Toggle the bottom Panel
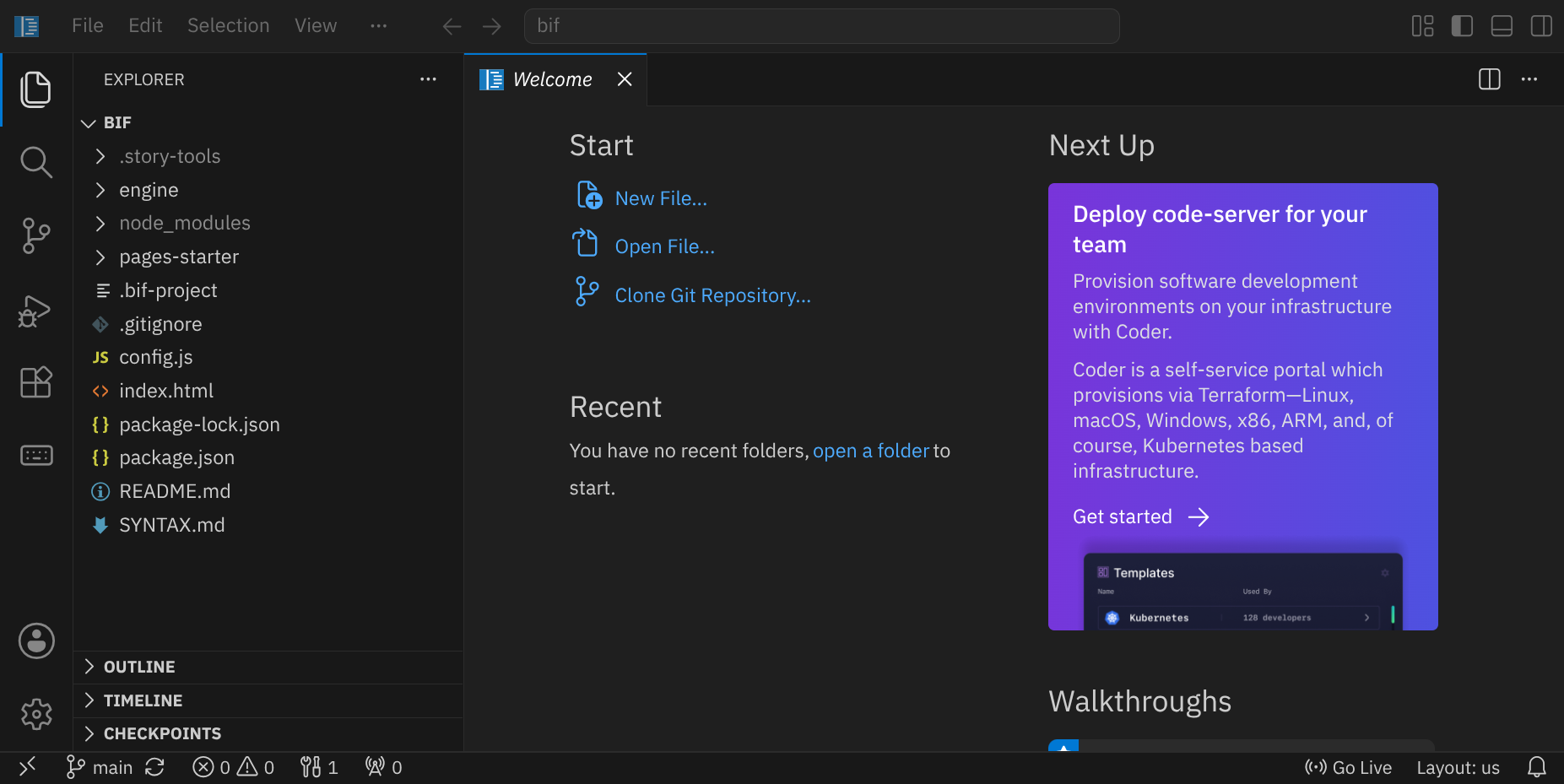 [1502, 26]
